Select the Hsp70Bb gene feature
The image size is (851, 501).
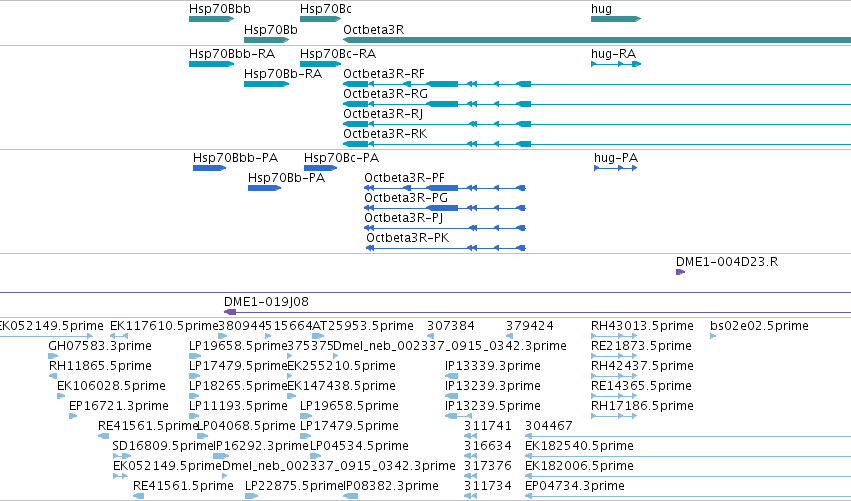coord(266,40)
